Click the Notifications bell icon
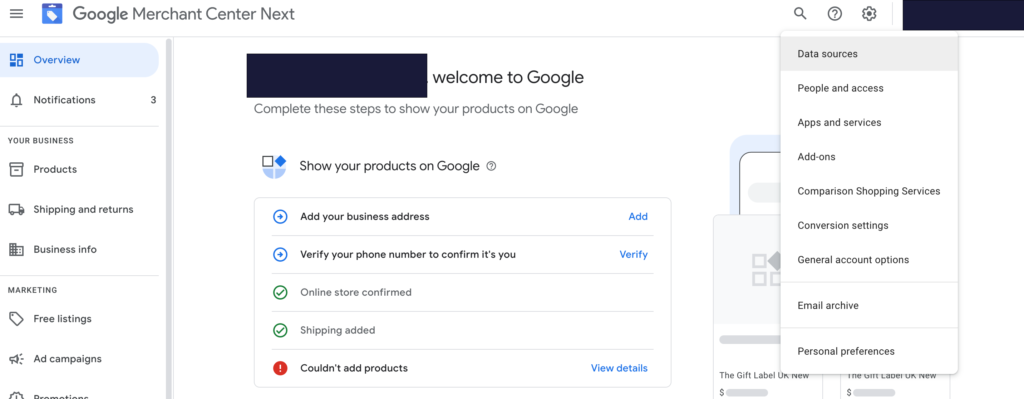 pos(16,100)
